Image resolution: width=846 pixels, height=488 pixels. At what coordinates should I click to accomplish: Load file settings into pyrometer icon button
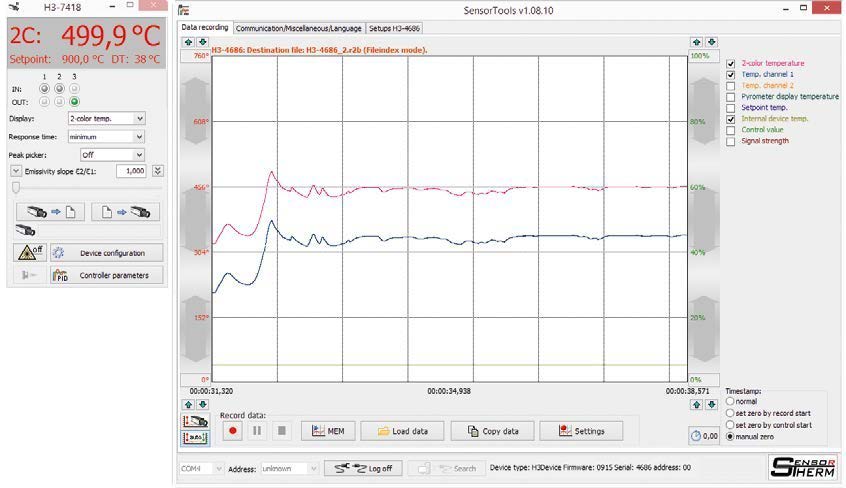(125, 212)
